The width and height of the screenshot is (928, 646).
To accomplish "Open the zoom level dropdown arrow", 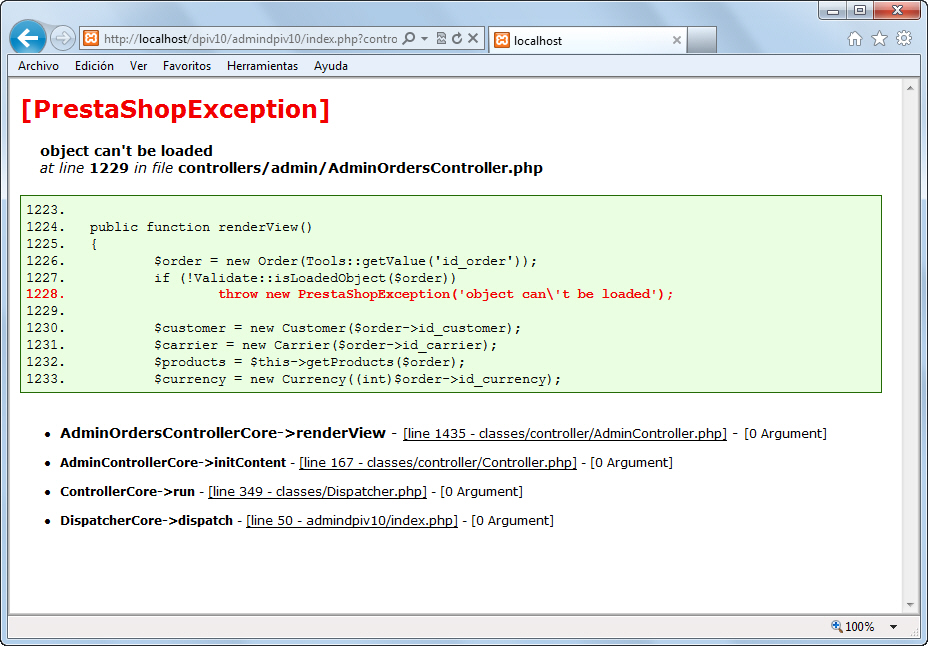I will click(894, 626).
